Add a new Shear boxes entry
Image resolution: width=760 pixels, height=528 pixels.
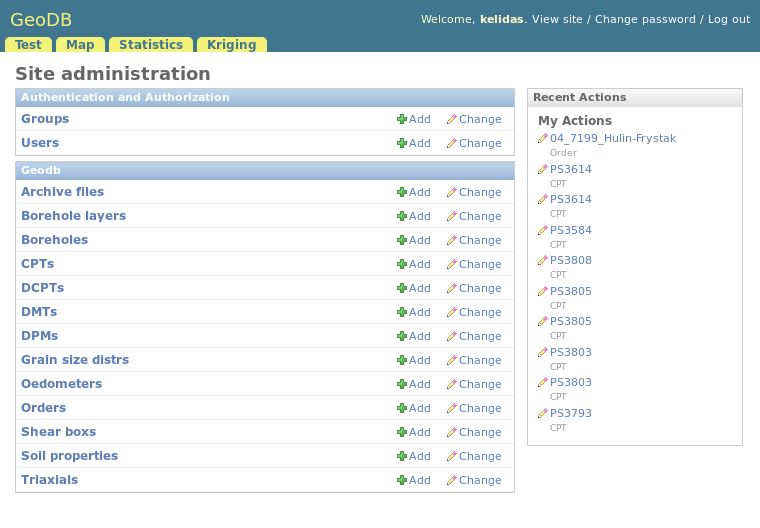point(414,432)
